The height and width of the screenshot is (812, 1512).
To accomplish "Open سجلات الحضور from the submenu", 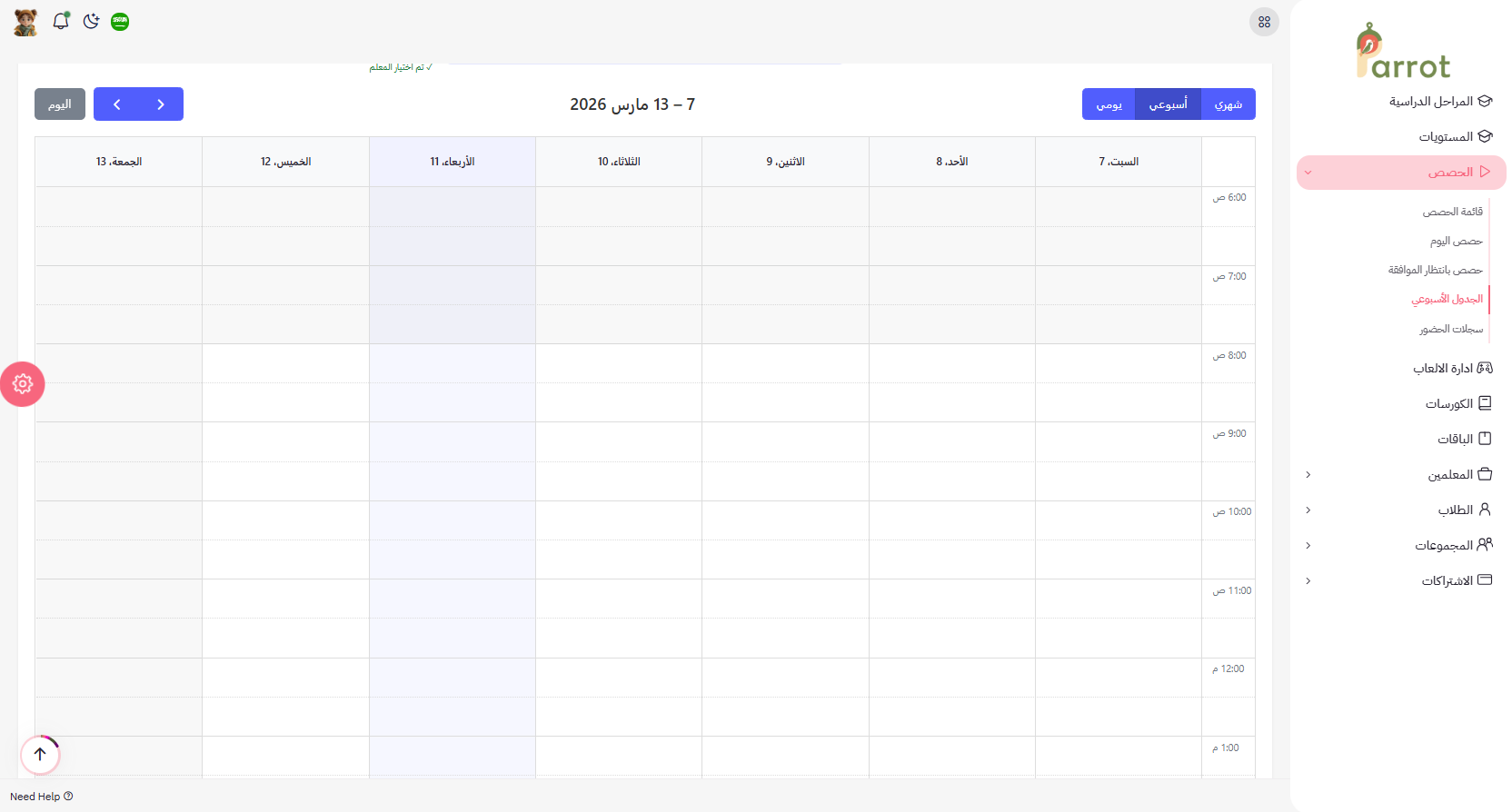I will click(1451, 329).
